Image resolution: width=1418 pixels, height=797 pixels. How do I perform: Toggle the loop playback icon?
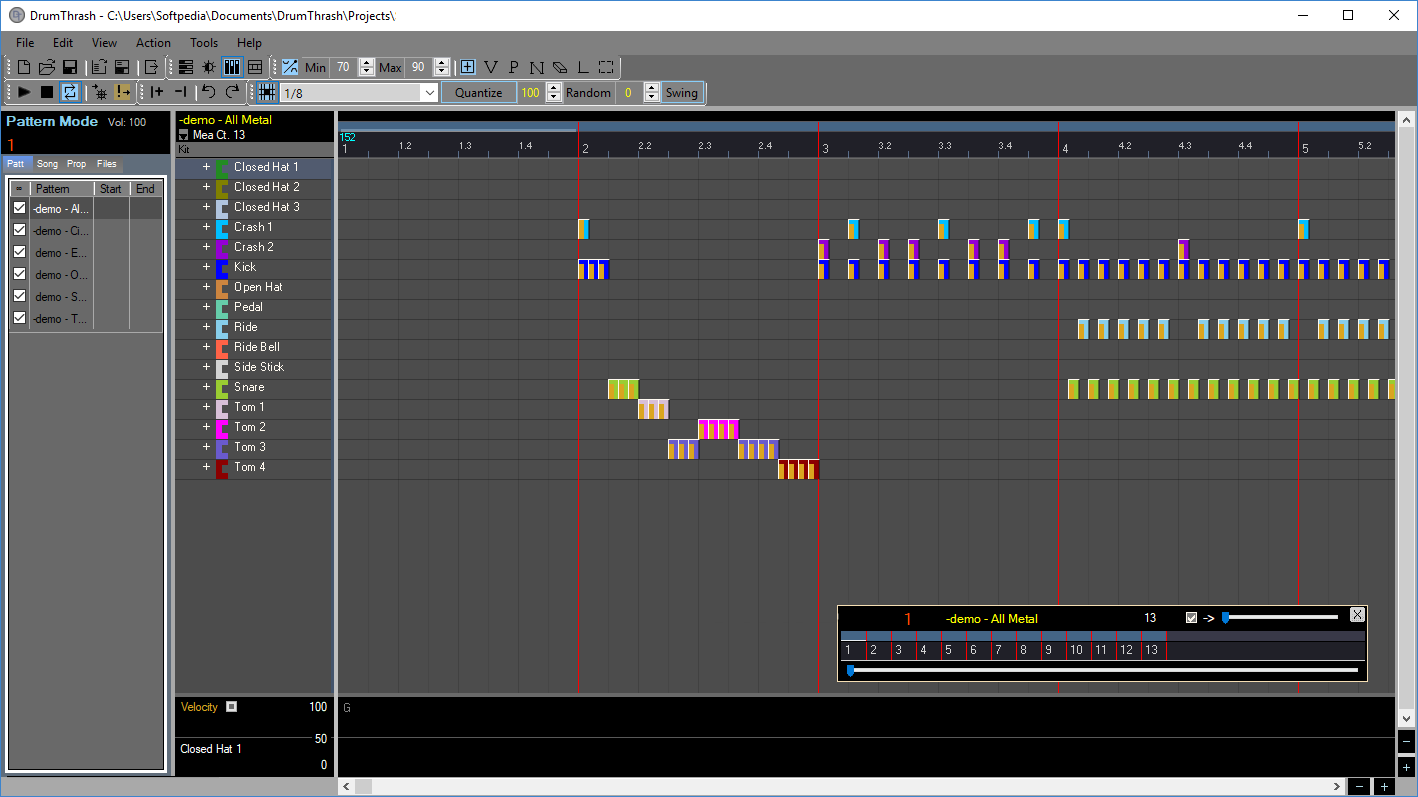(70, 92)
